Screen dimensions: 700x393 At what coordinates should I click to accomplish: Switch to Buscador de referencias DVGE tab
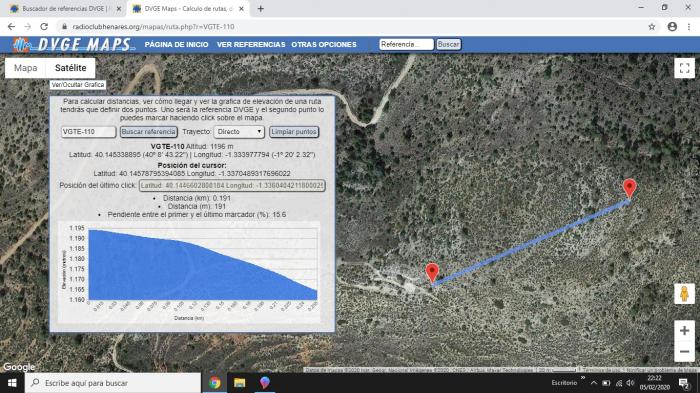coord(63,8)
